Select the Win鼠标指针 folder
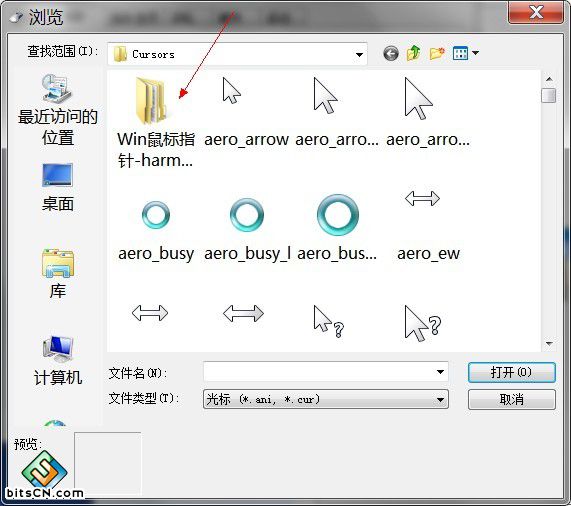The width and height of the screenshot is (571, 506). tap(156, 122)
